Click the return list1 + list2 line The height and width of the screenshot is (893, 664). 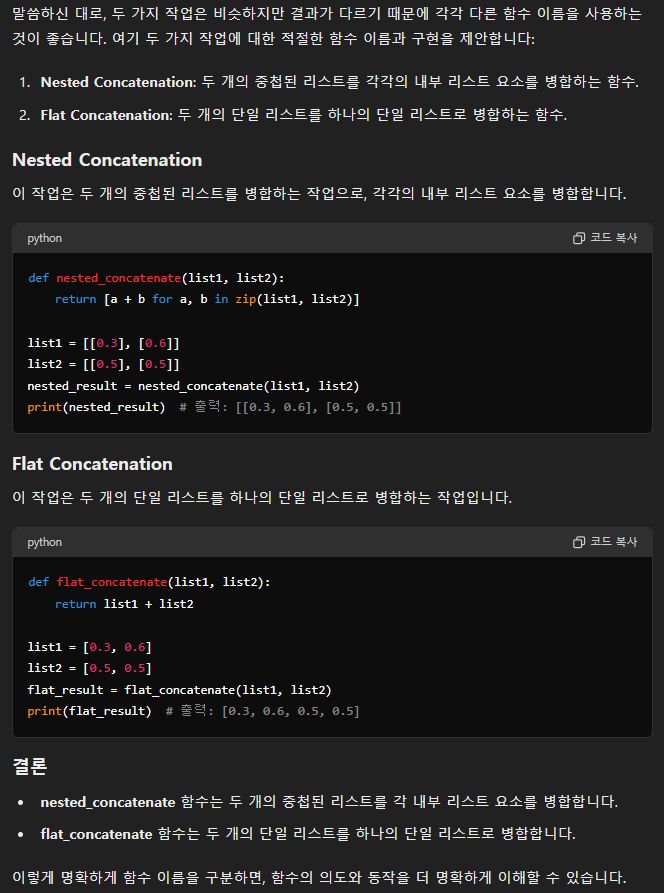tap(124, 604)
